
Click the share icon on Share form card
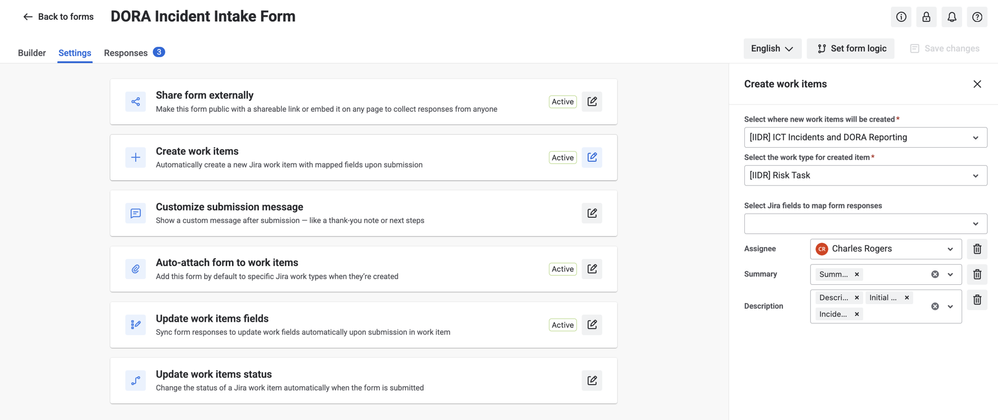pyautogui.click(x=136, y=102)
